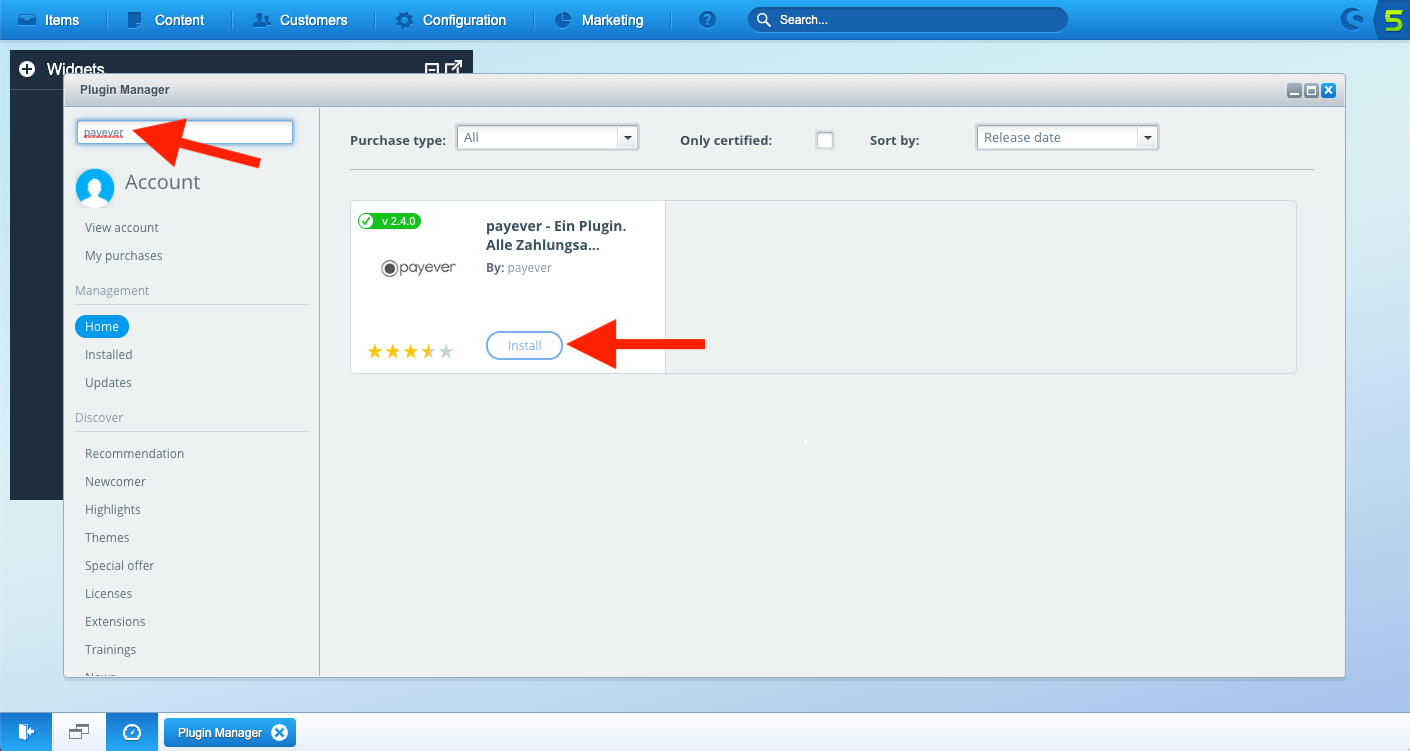
Task: Click the Account avatar icon
Action: pyautogui.click(x=95, y=187)
